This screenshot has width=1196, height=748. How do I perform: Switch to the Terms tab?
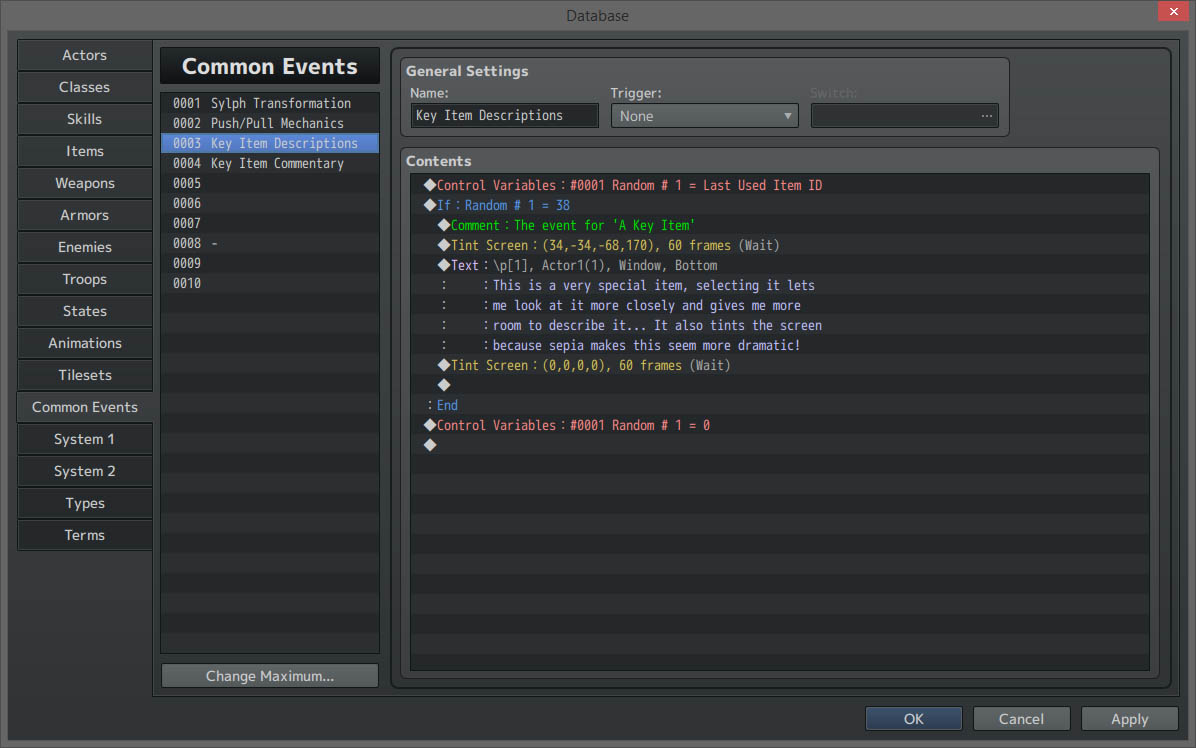tap(84, 535)
